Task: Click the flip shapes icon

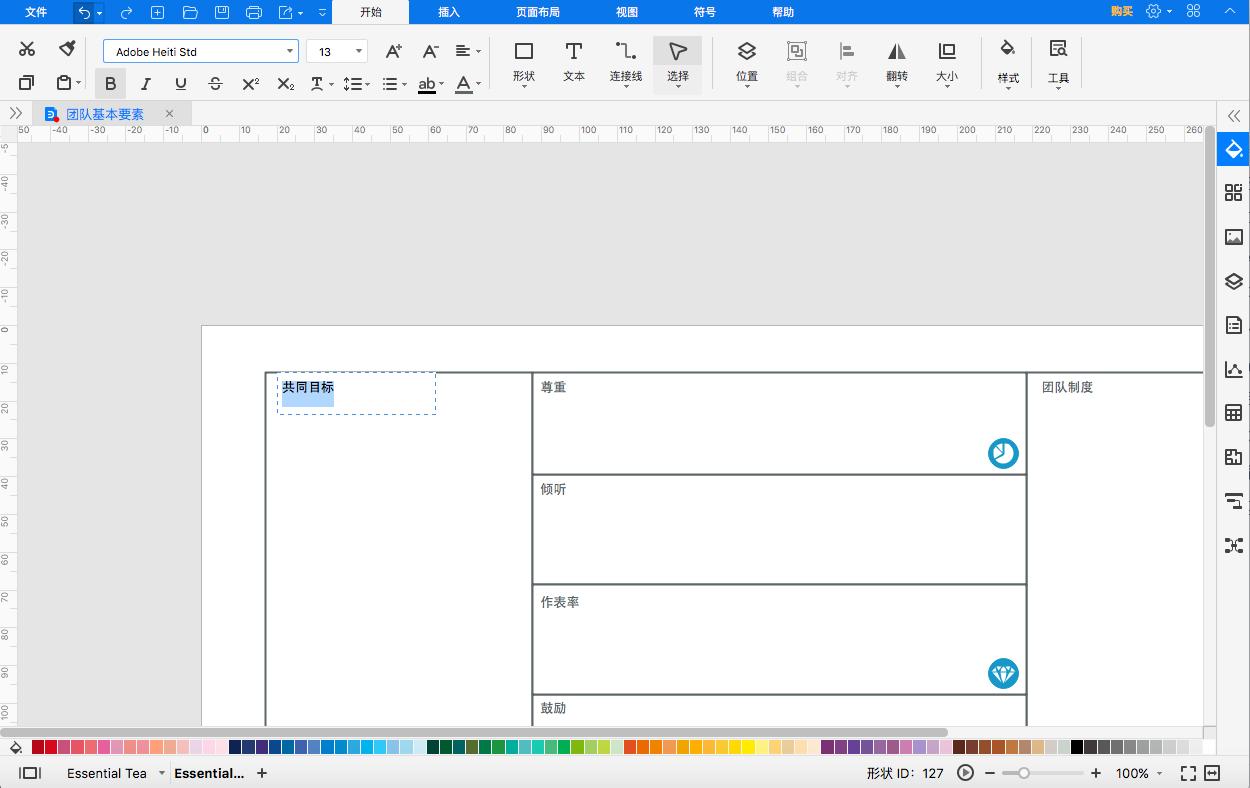Action: (x=896, y=61)
